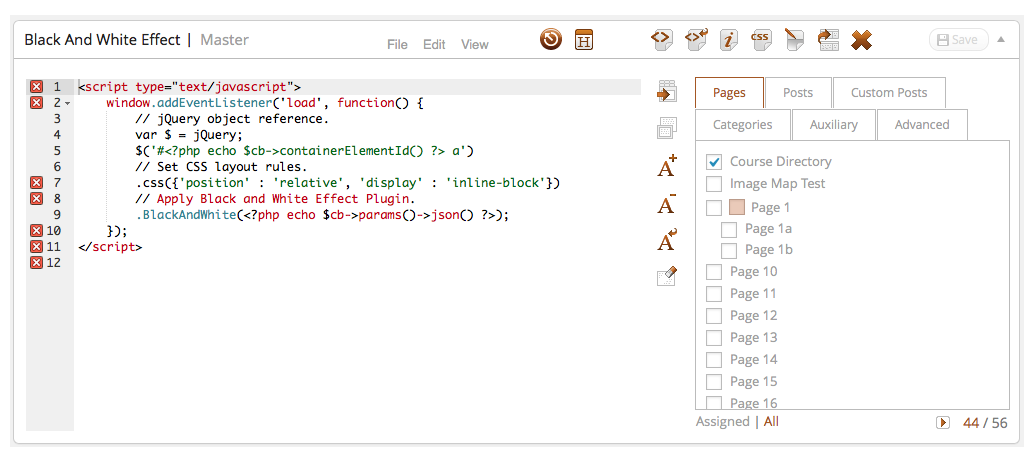Check the Page 1 checkbox

click(714, 208)
